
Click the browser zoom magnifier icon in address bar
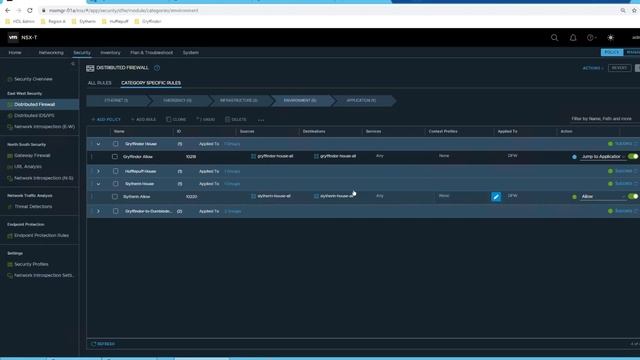623,10
